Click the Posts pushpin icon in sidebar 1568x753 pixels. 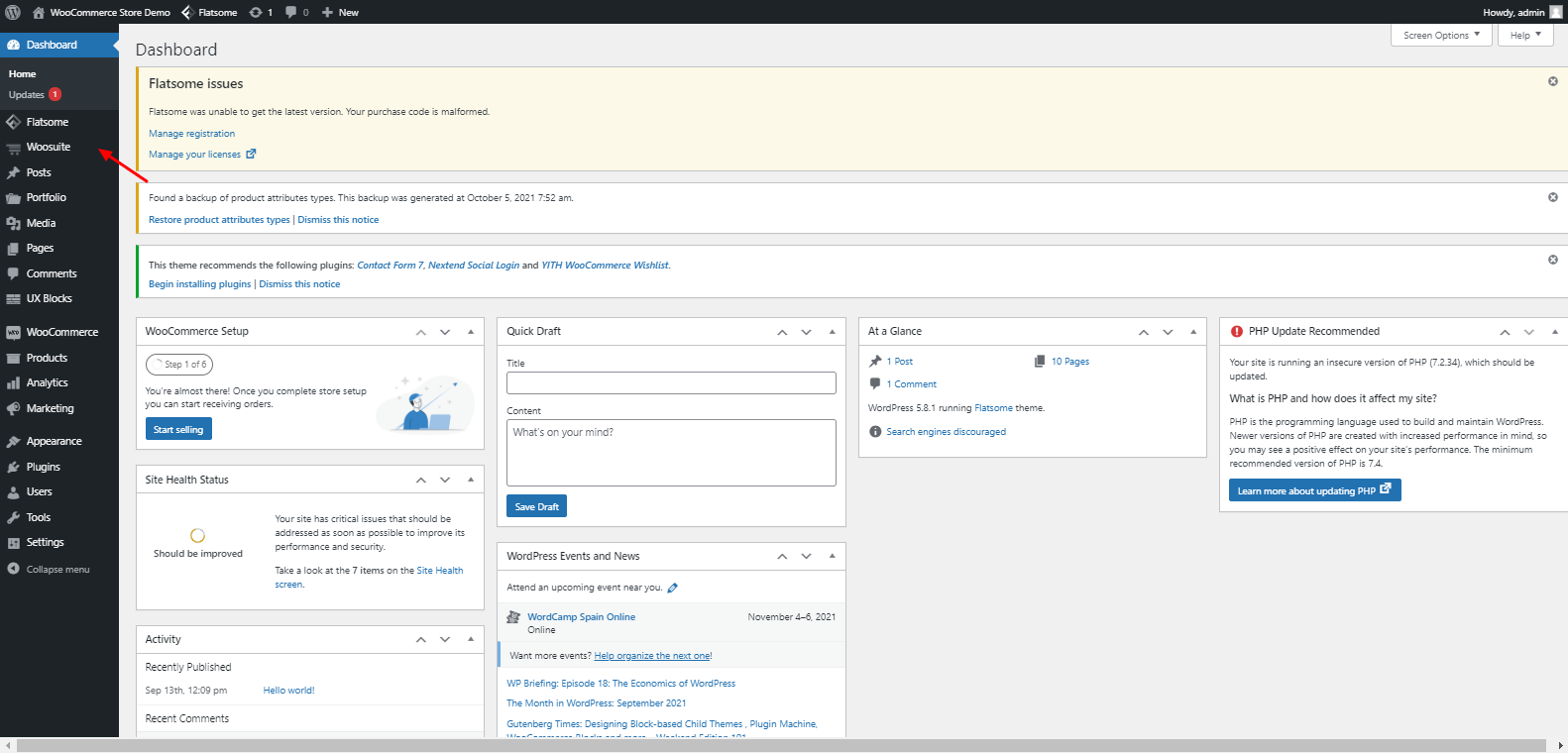coord(13,172)
